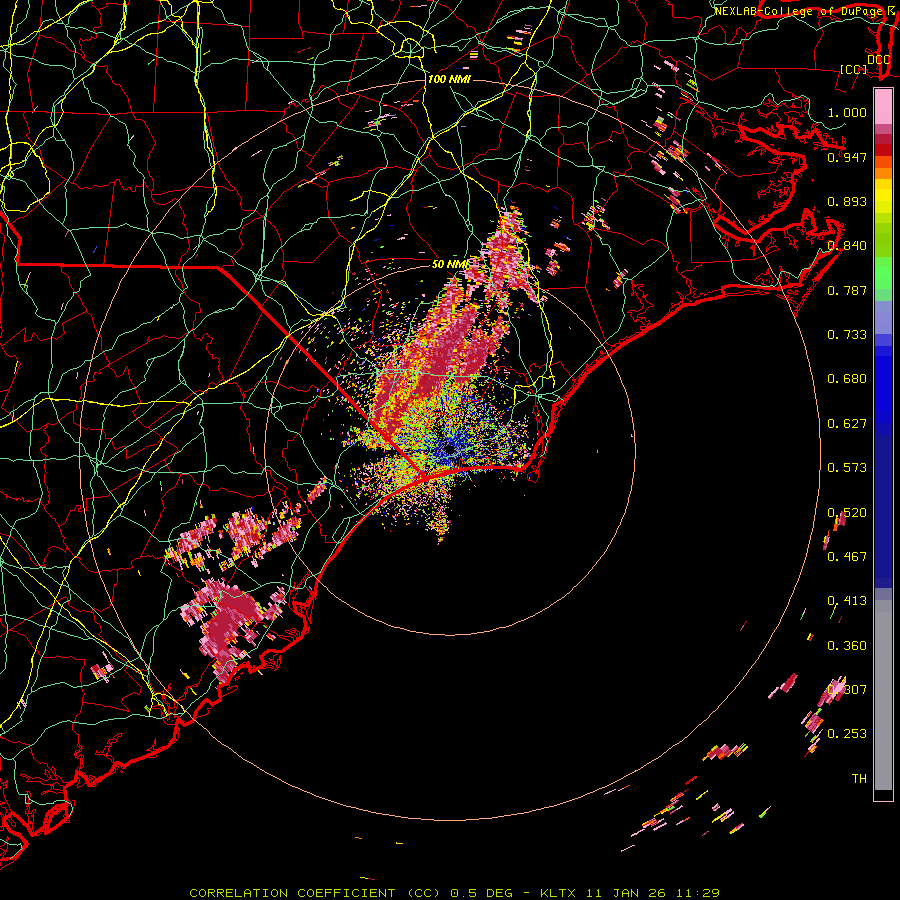Click "CORRELATION COEFFICIENT" in the bottom caption

pyautogui.click(x=292, y=893)
